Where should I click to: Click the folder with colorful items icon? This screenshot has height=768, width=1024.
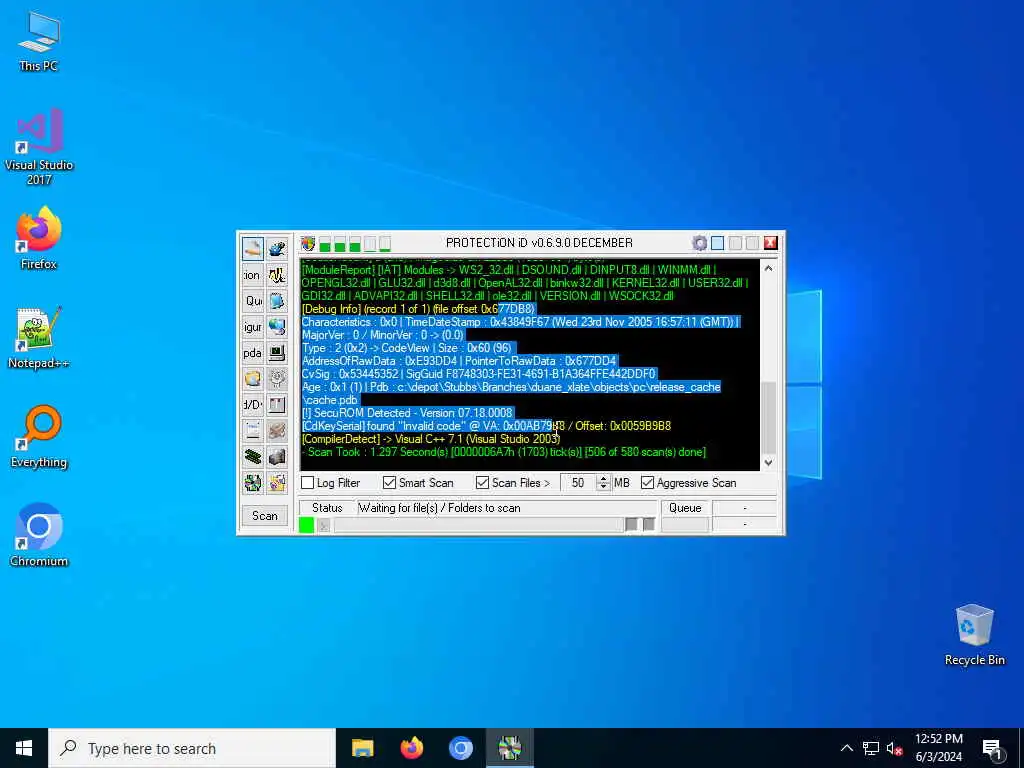(x=277, y=483)
